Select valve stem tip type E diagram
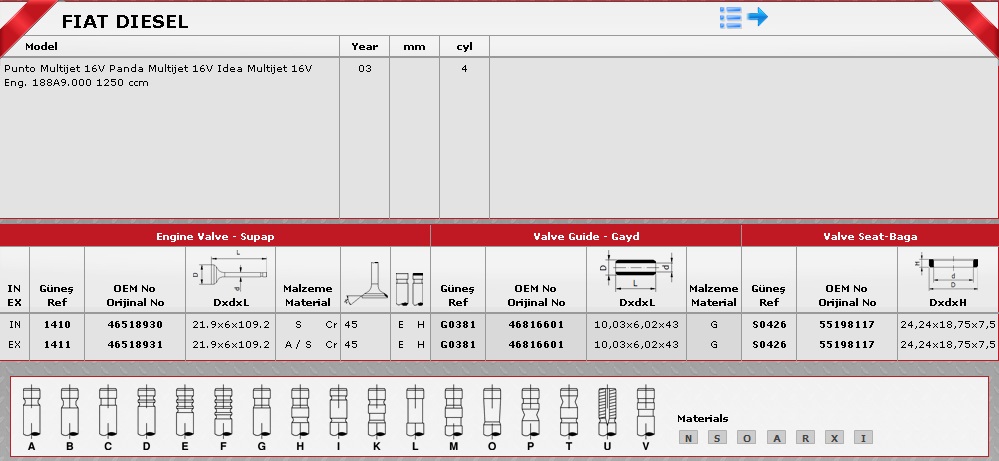Image resolution: width=999 pixels, height=461 pixels. [x=184, y=412]
